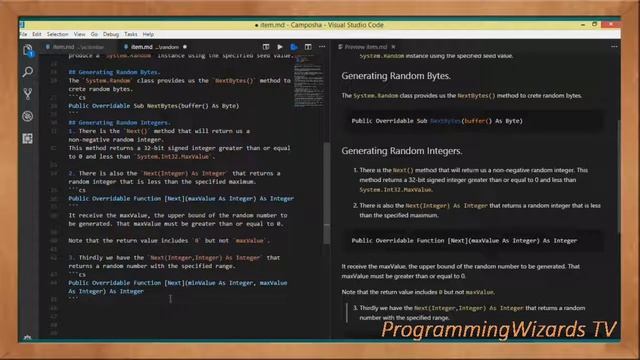Open the Debug menu

click(111, 34)
